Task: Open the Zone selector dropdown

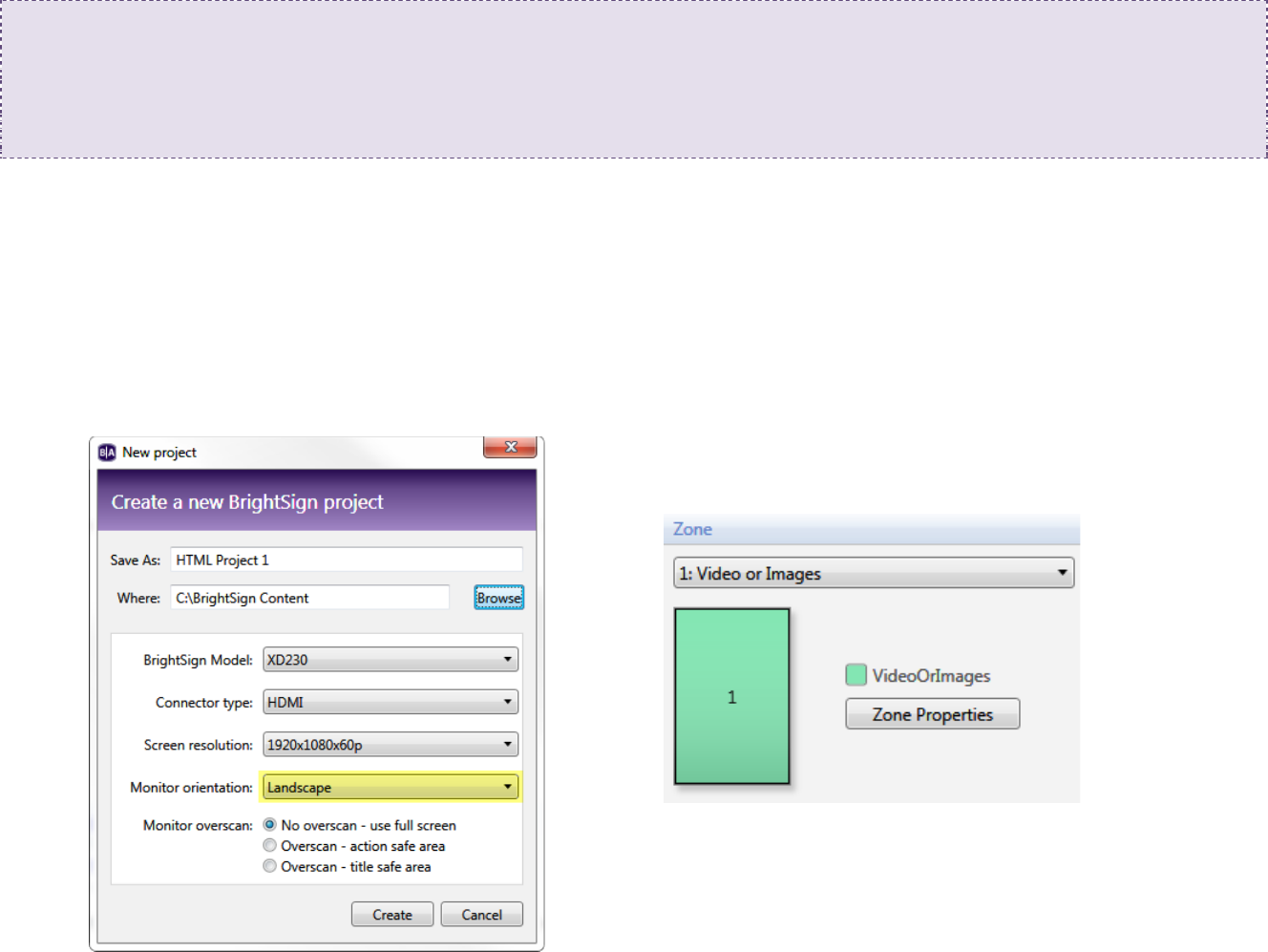Action: [x=874, y=573]
